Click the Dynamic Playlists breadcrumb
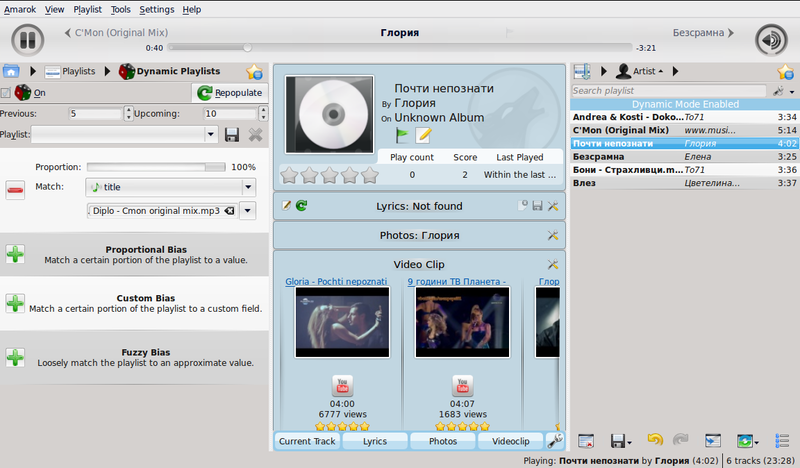 pos(169,71)
